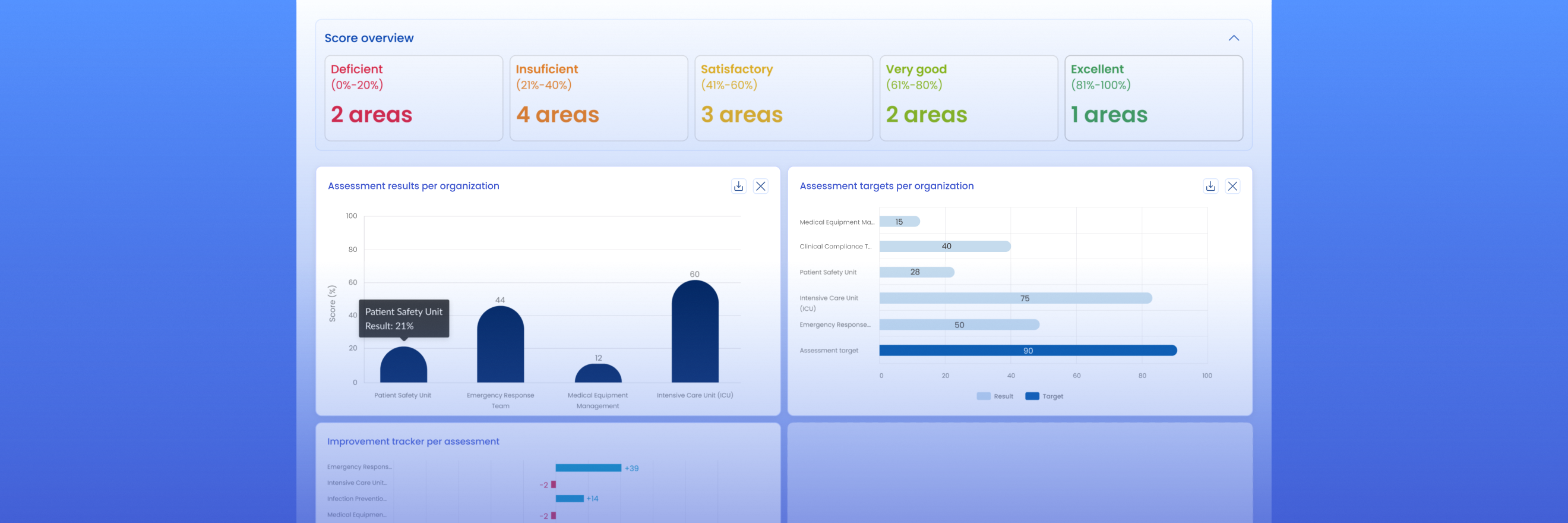The image size is (1568, 523).
Task: Click the Patient Safety Unit results bar
Action: point(403,365)
